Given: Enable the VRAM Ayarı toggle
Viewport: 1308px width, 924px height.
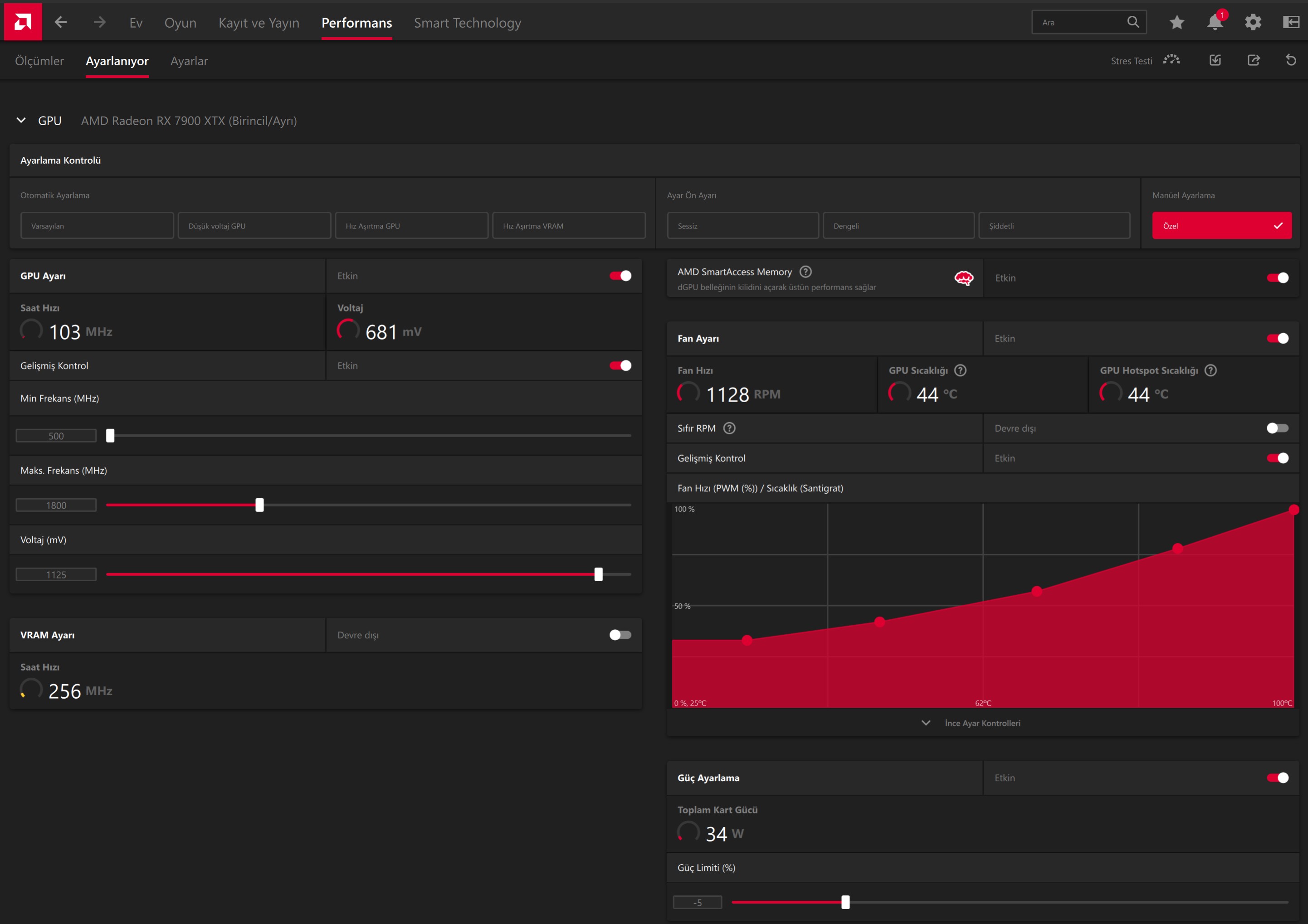Looking at the screenshot, I should click(620, 635).
